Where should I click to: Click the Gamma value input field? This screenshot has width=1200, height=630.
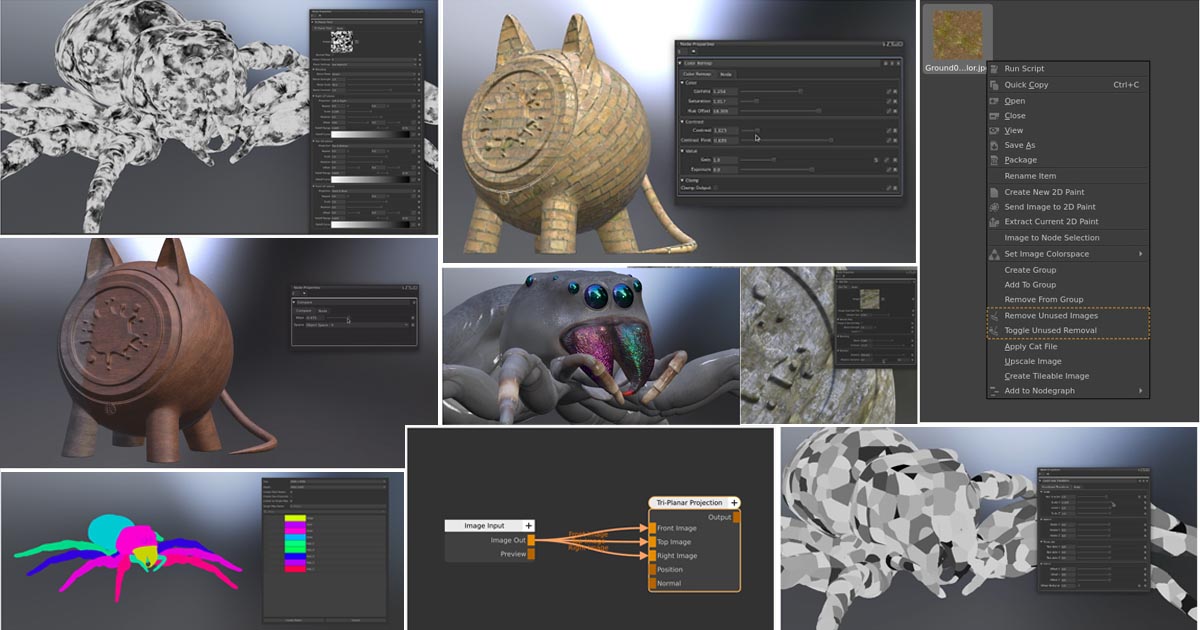[x=725, y=91]
